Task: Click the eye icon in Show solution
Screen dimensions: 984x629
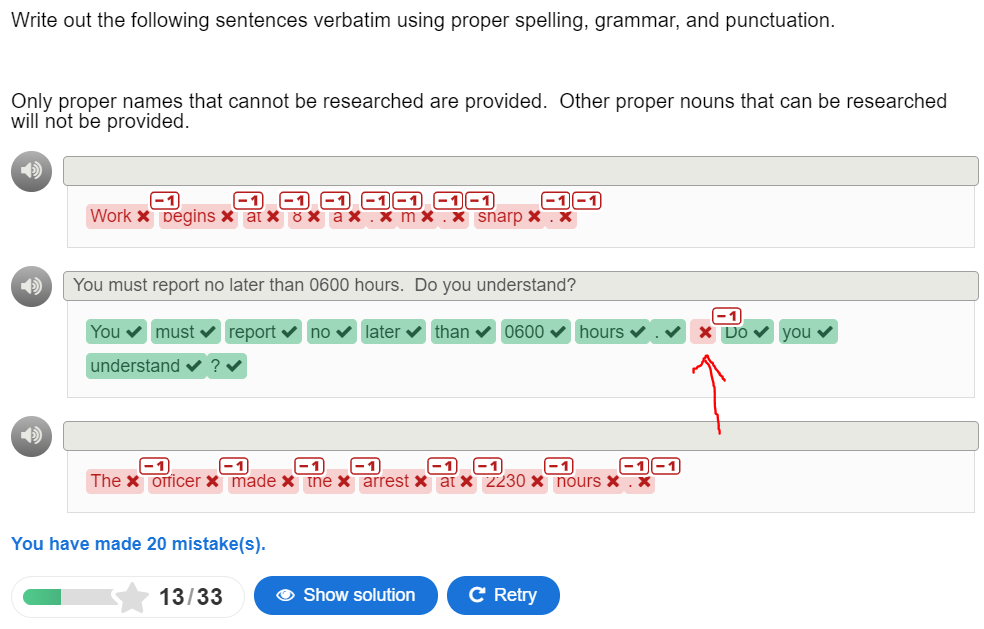Action: pos(286,595)
